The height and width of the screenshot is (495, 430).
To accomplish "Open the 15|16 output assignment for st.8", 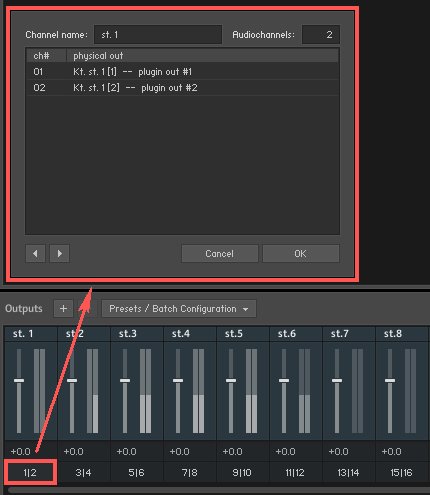I will 401,472.
